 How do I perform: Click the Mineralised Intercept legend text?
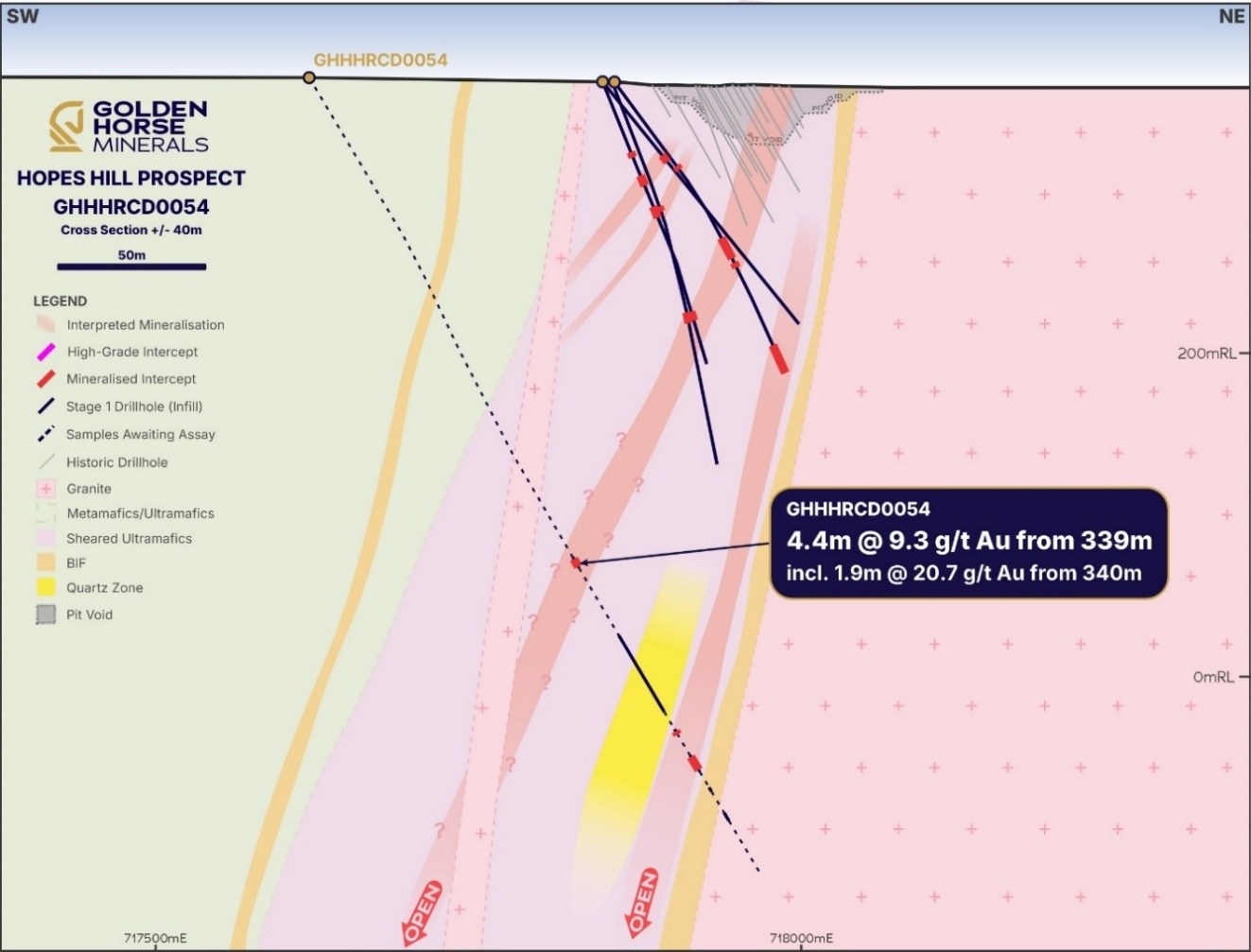click(x=131, y=379)
